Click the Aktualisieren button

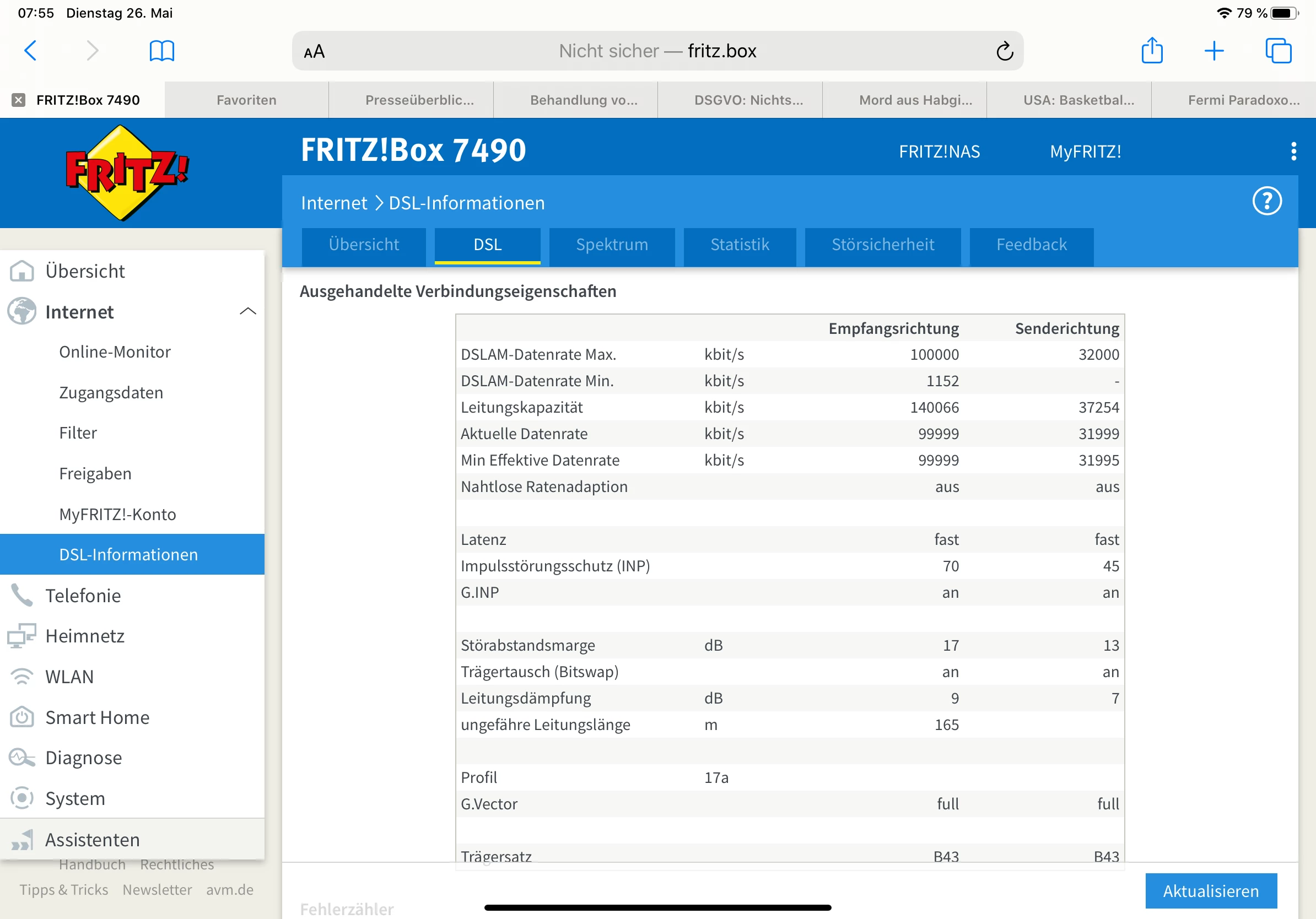coord(1211,891)
